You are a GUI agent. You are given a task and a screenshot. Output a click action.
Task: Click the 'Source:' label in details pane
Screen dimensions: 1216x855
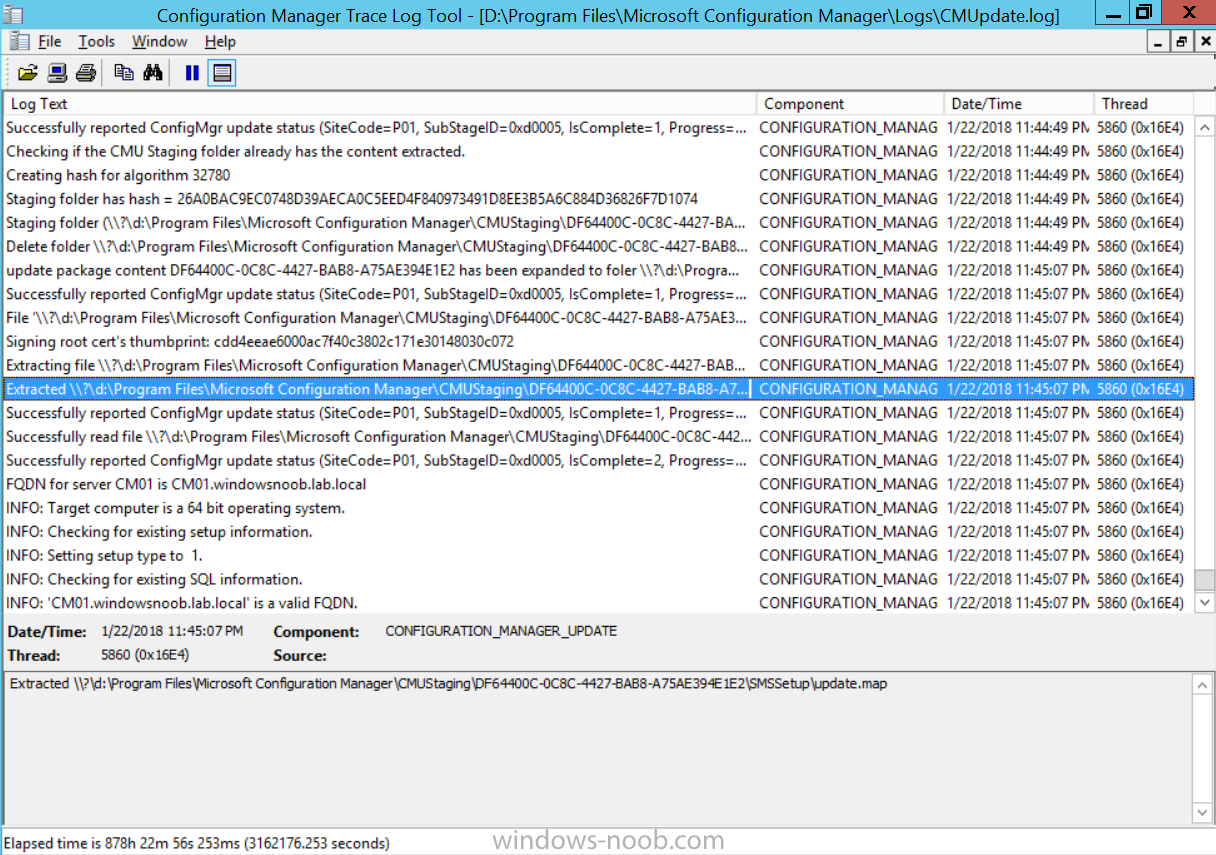pyautogui.click(x=300, y=656)
